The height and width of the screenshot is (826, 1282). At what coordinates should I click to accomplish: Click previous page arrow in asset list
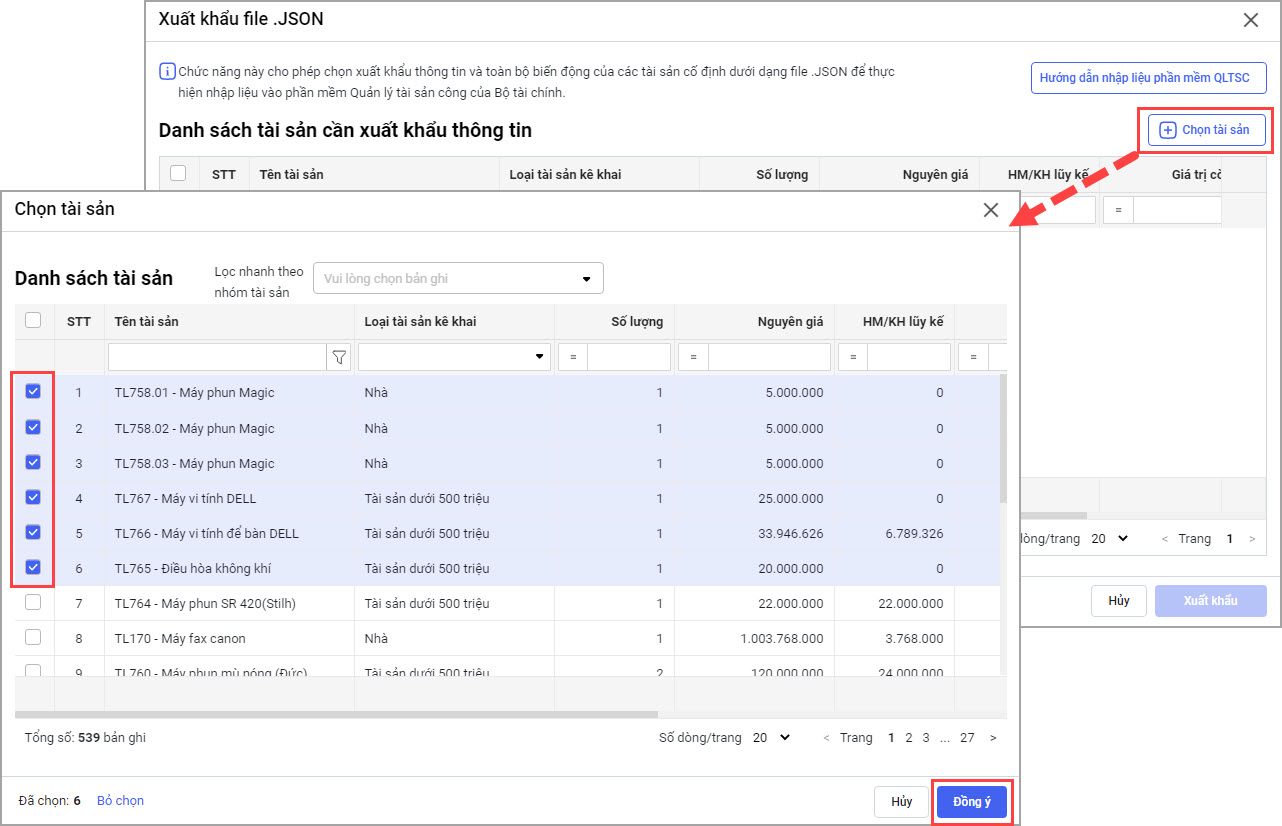click(826, 738)
